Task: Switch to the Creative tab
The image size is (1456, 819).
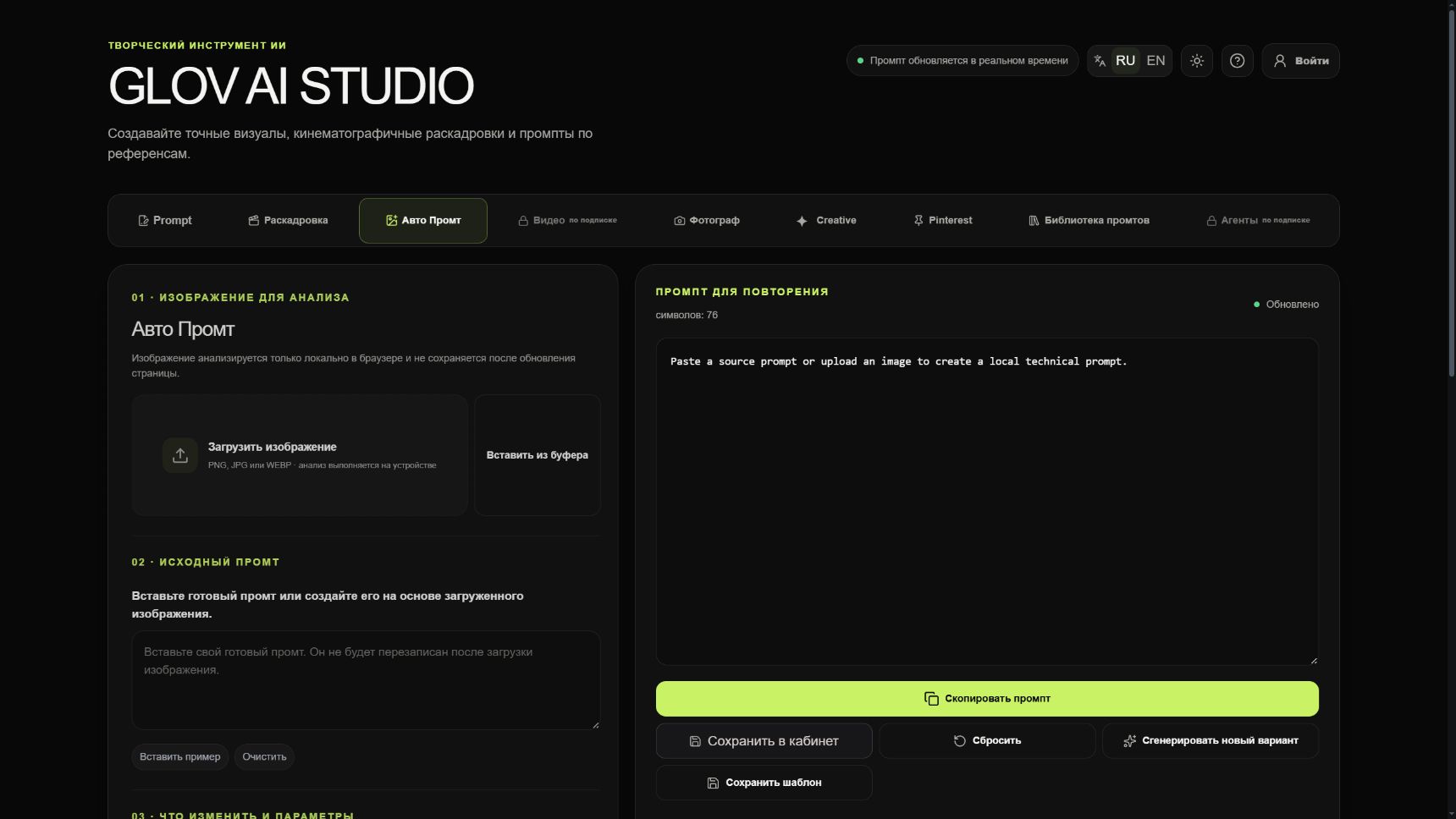Action: (826, 221)
